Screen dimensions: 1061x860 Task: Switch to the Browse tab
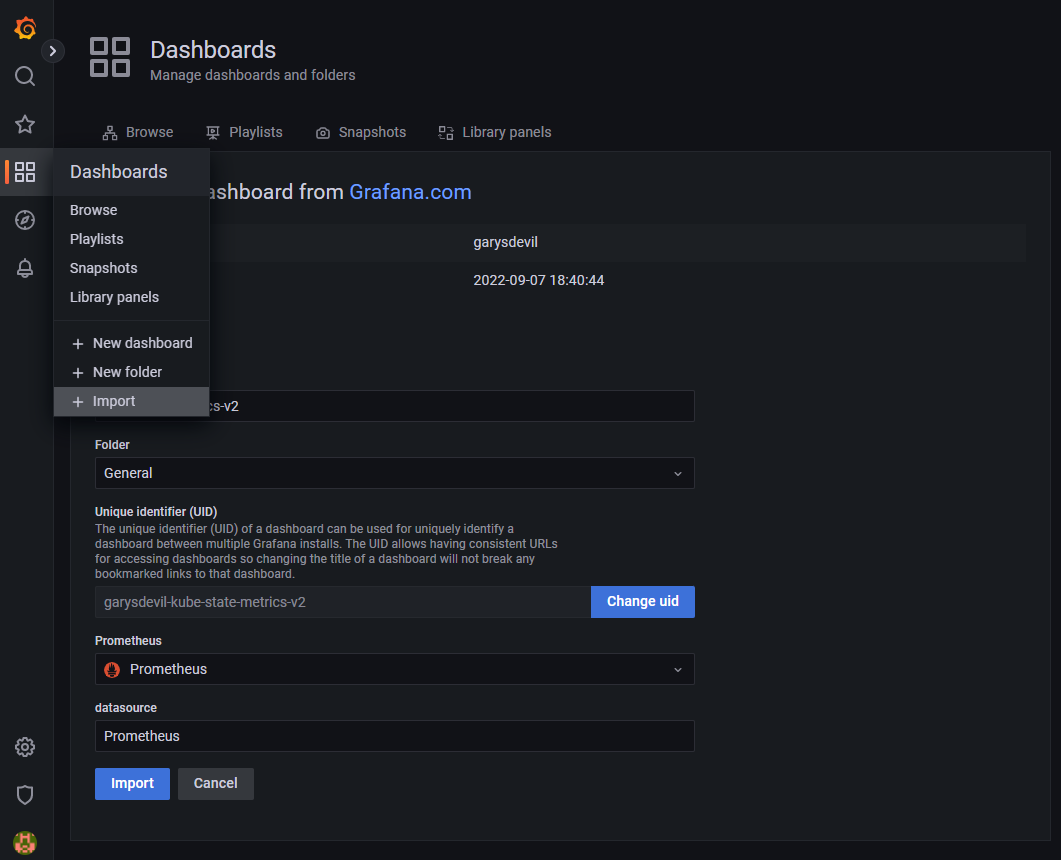(x=138, y=133)
